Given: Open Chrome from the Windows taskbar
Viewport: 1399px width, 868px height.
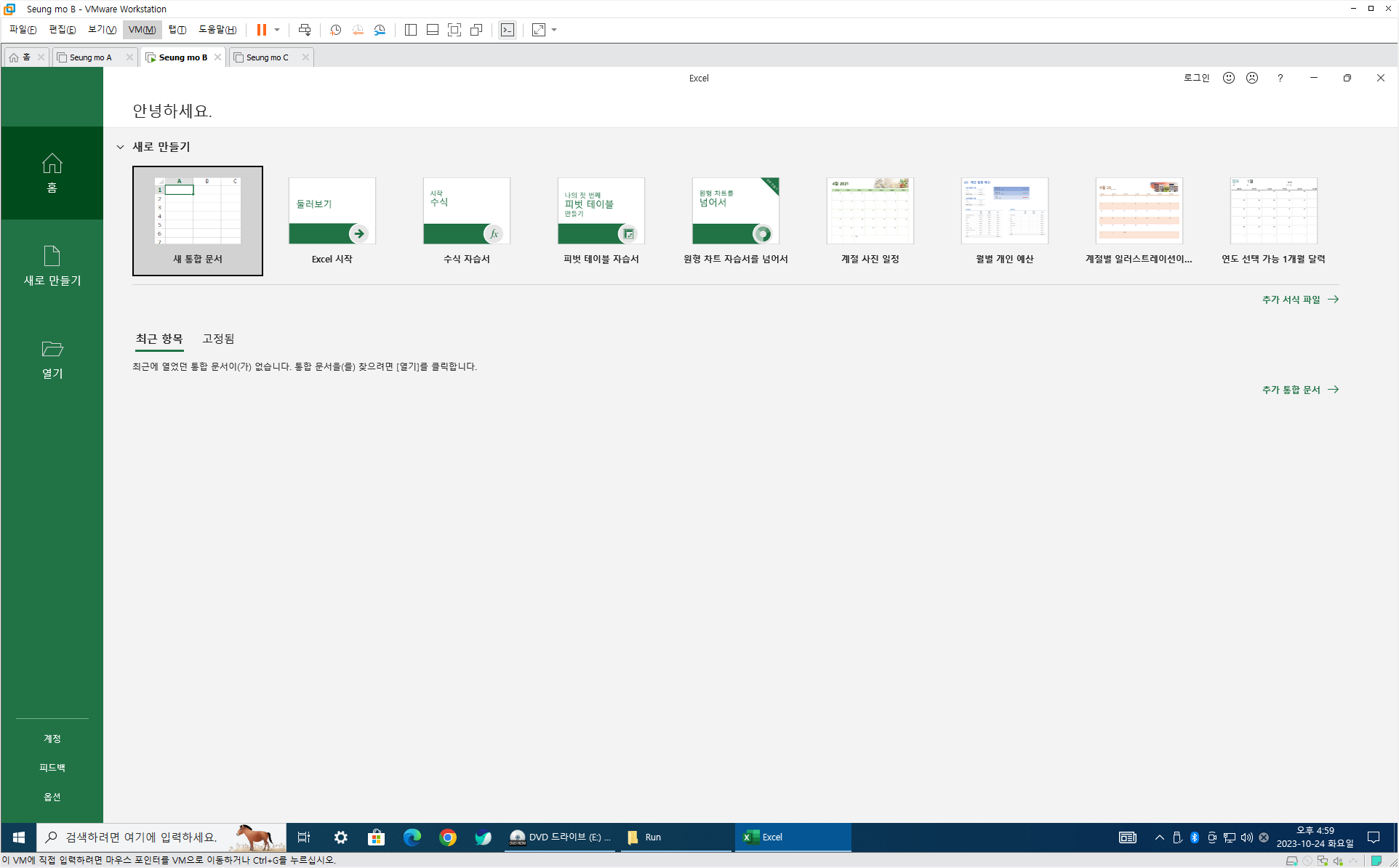Looking at the screenshot, I should click(447, 837).
